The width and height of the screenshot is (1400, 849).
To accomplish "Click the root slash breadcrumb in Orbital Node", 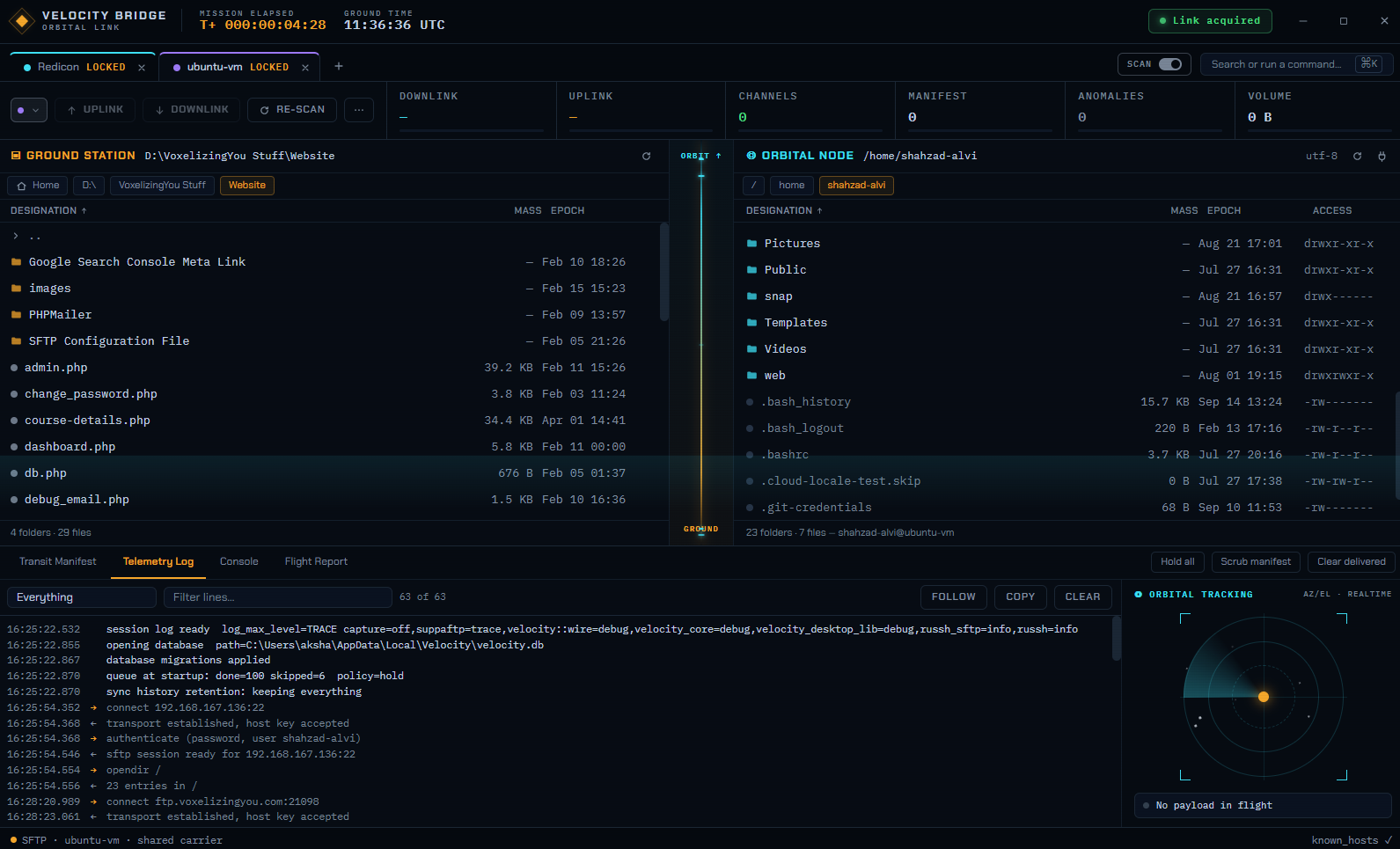I will (x=753, y=186).
